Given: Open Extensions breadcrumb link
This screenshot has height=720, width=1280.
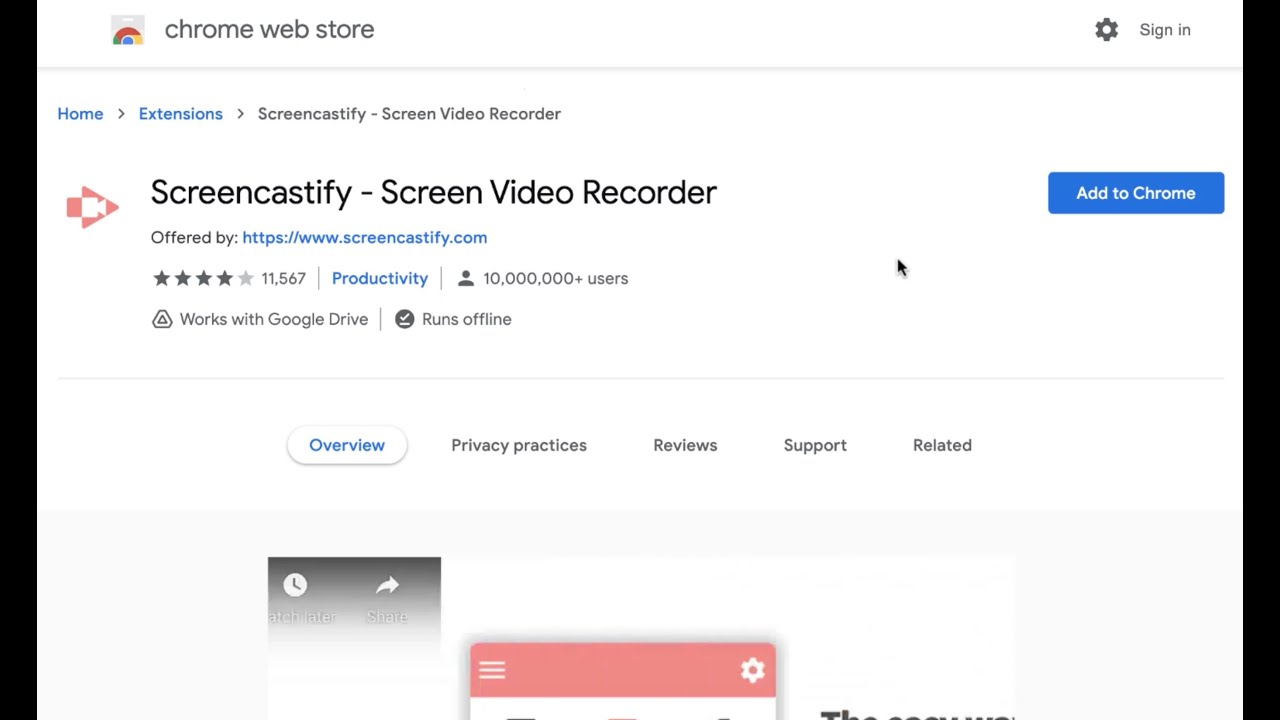Looking at the screenshot, I should pos(180,114).
